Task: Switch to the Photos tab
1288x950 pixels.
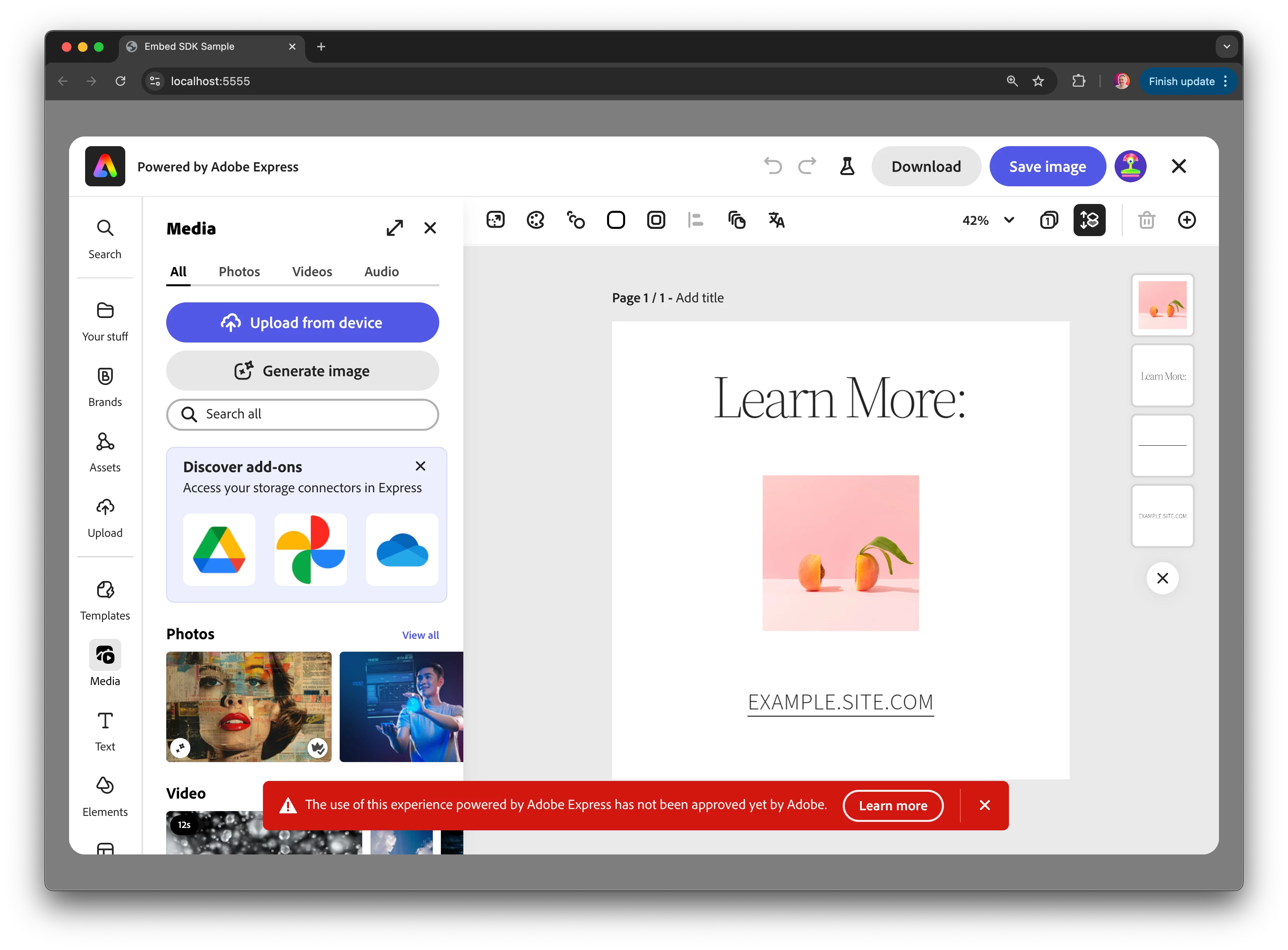Action: pyautogui.click(x=239, y=271)
